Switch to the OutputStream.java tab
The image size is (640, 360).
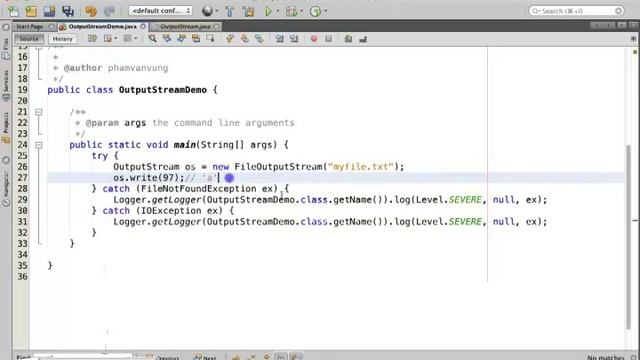click(185, 27)
